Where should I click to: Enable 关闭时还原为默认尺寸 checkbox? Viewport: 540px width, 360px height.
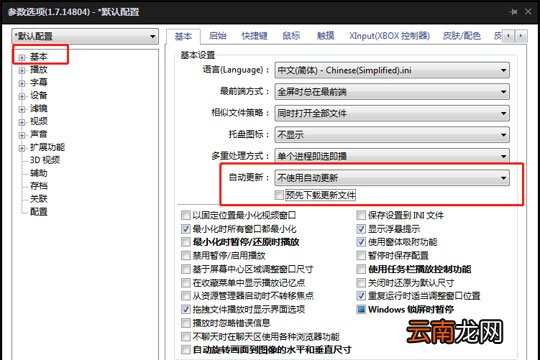[x=361, y=283]
